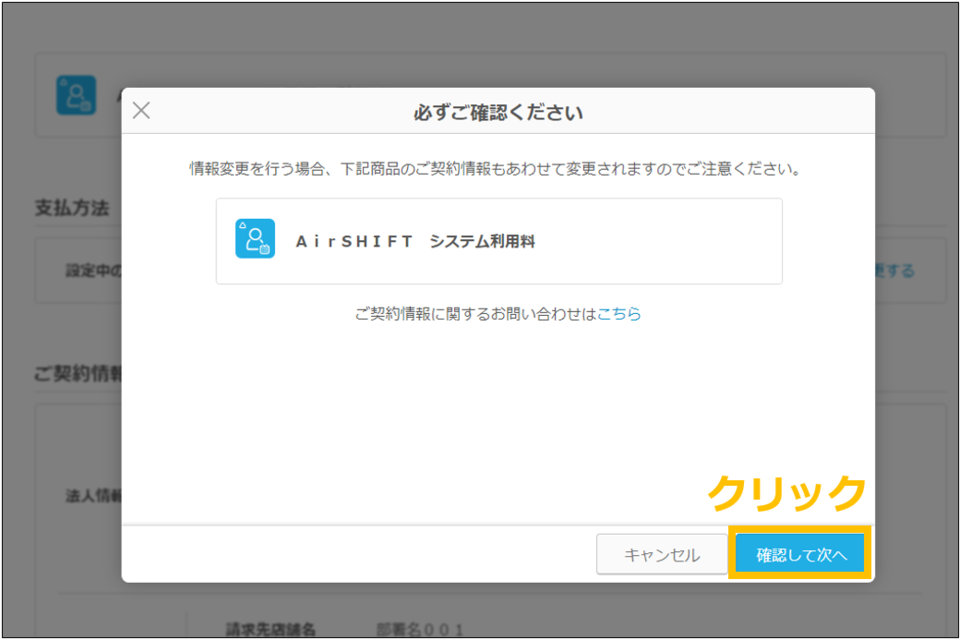Click the X icon to dismiss the dialog
The image size is (960, 640).
[x=141, y=111]
